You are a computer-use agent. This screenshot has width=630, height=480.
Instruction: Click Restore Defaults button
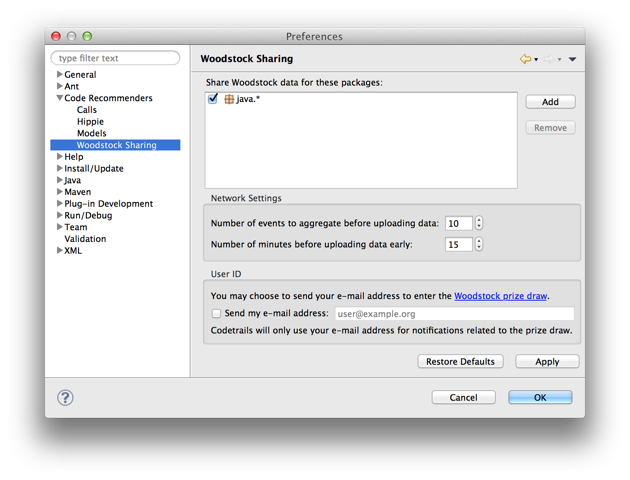click(x=460, y=362)
